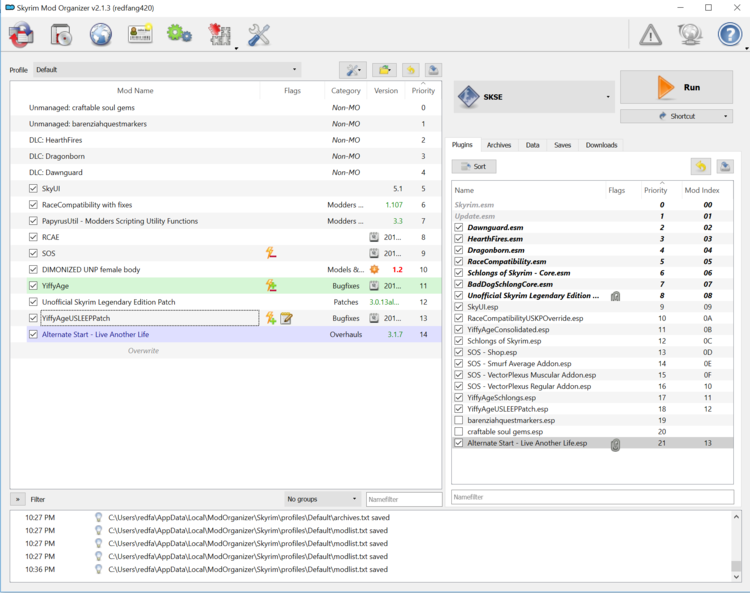Viewport: 750px width, 593px height.
Task: Open the Nexus globe browser icon
Action: tap(101, 35)
